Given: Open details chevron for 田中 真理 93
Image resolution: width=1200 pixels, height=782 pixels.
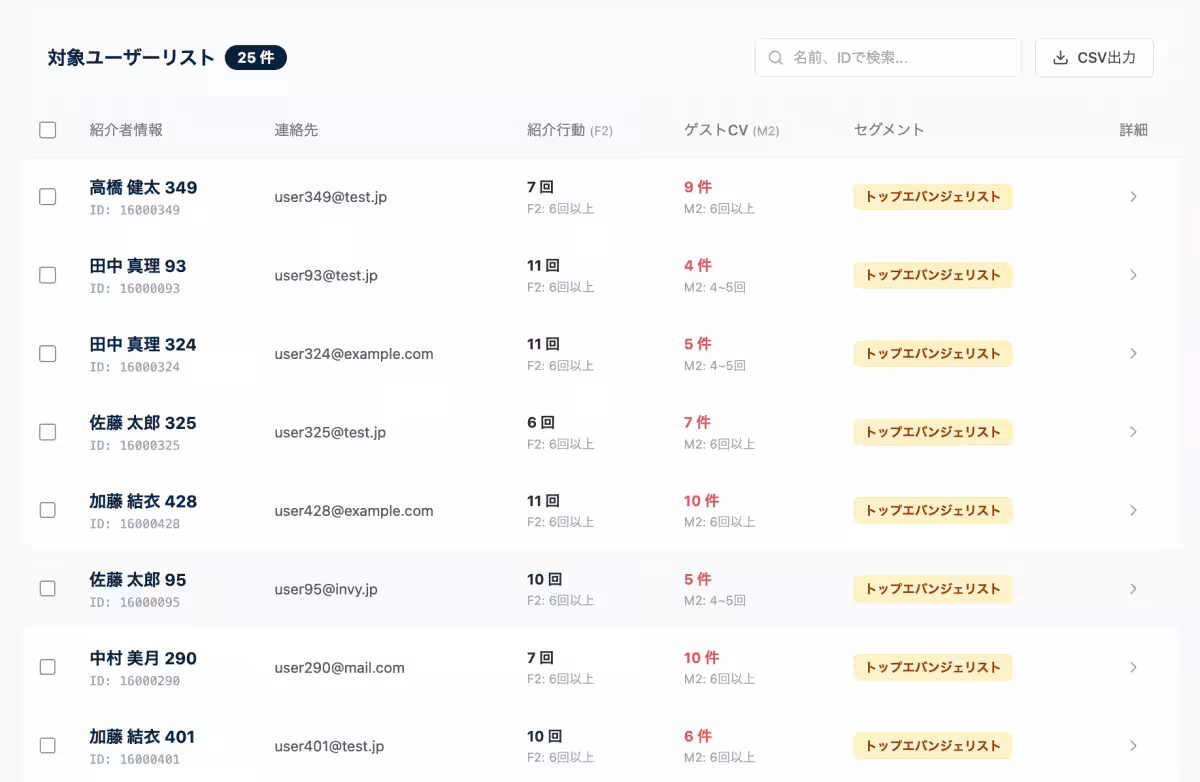Looking at the screenshot, I should [1133, 275].
